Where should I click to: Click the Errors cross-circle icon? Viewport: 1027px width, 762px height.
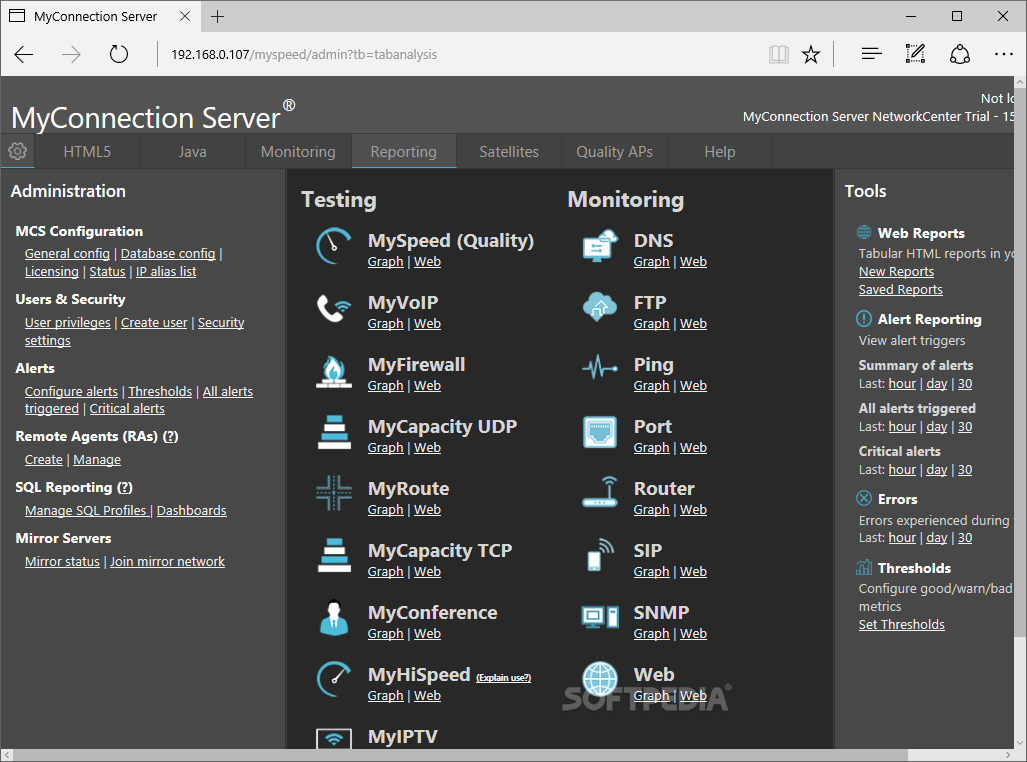pyautogui.click(x=864, y=499)
